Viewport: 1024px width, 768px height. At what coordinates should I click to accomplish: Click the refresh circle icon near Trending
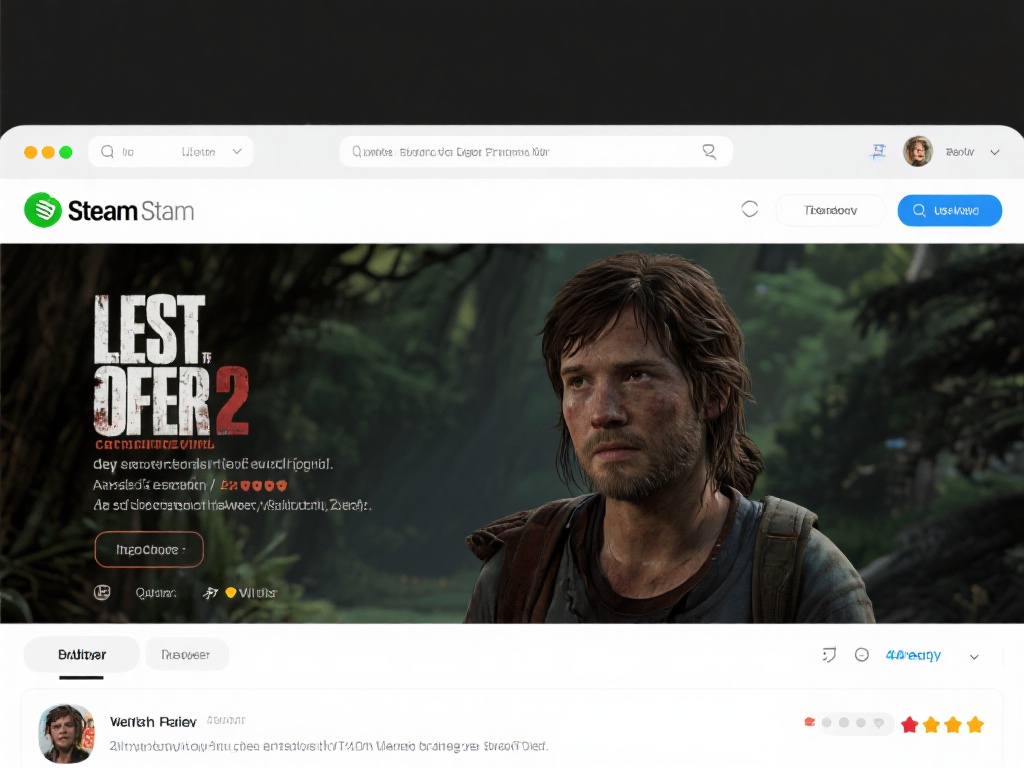(749, 210)
